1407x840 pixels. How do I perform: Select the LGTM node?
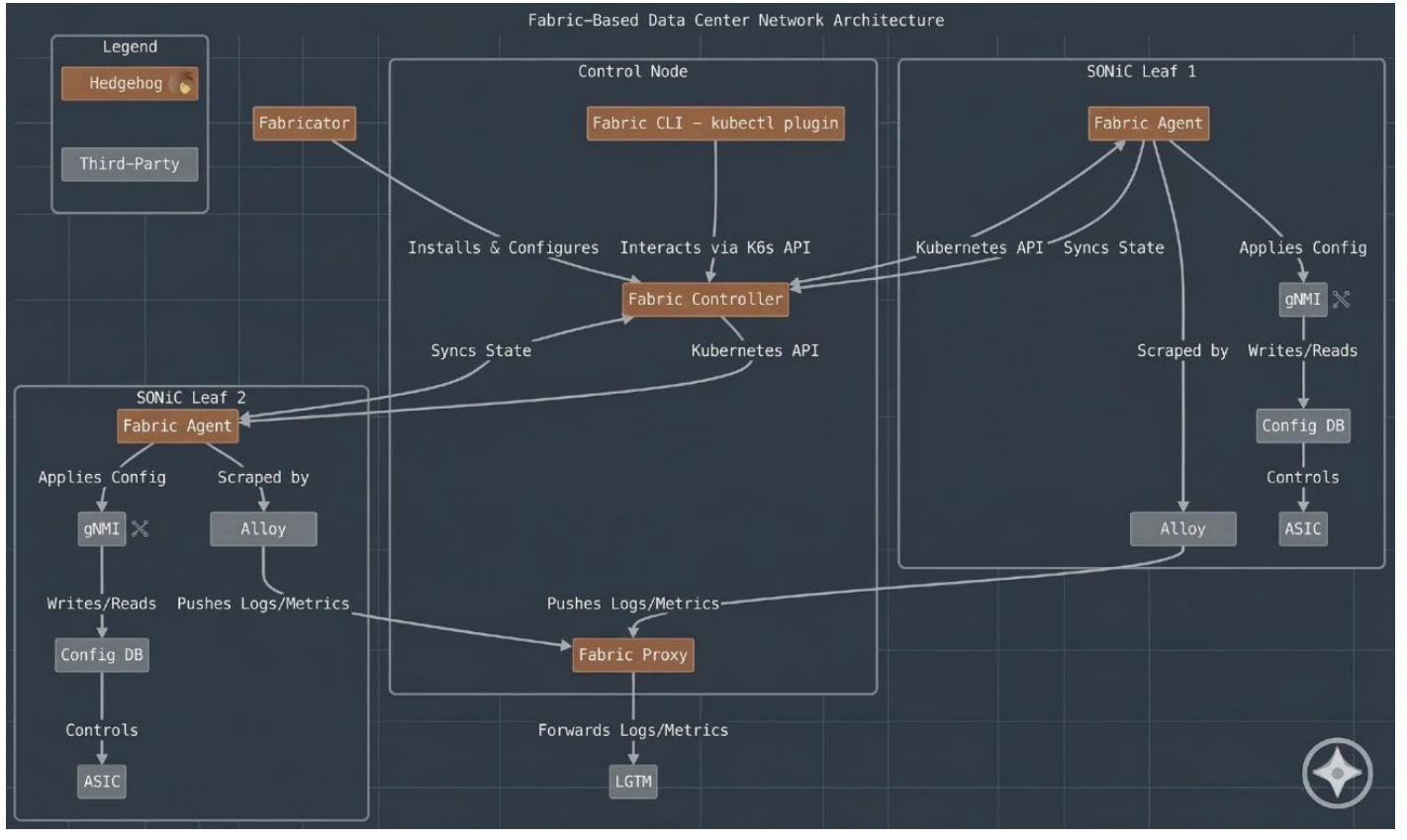(x=633, y=782)
